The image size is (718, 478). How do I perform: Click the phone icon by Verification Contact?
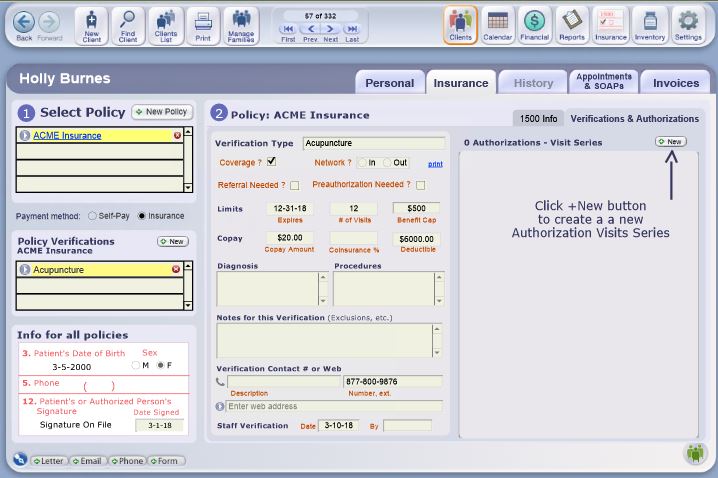[x=220, y=381]
